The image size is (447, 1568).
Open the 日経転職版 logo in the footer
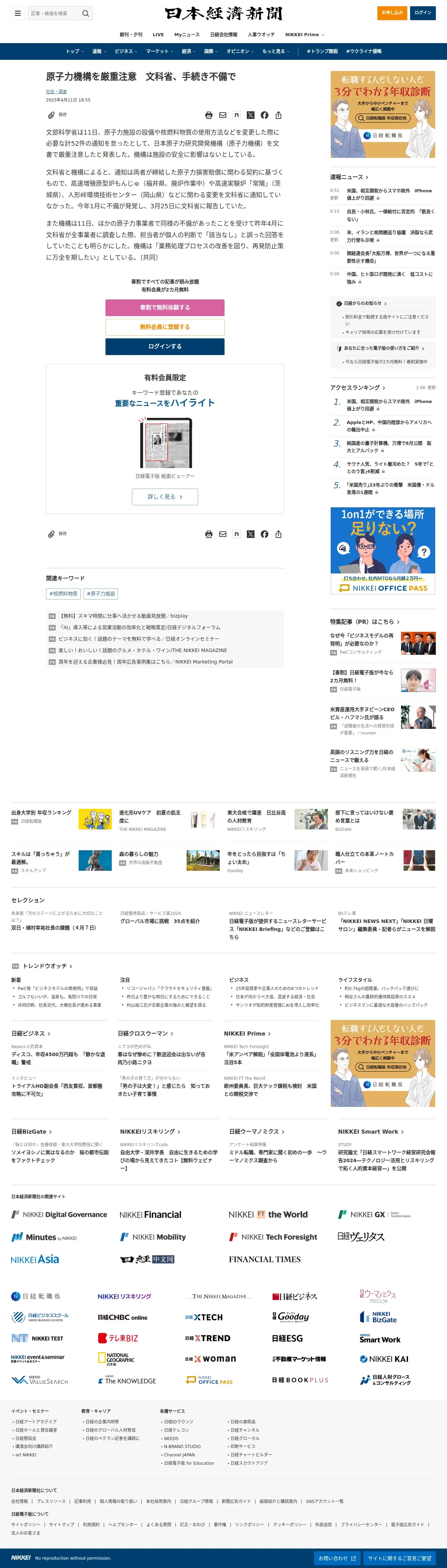(36, 1296)
